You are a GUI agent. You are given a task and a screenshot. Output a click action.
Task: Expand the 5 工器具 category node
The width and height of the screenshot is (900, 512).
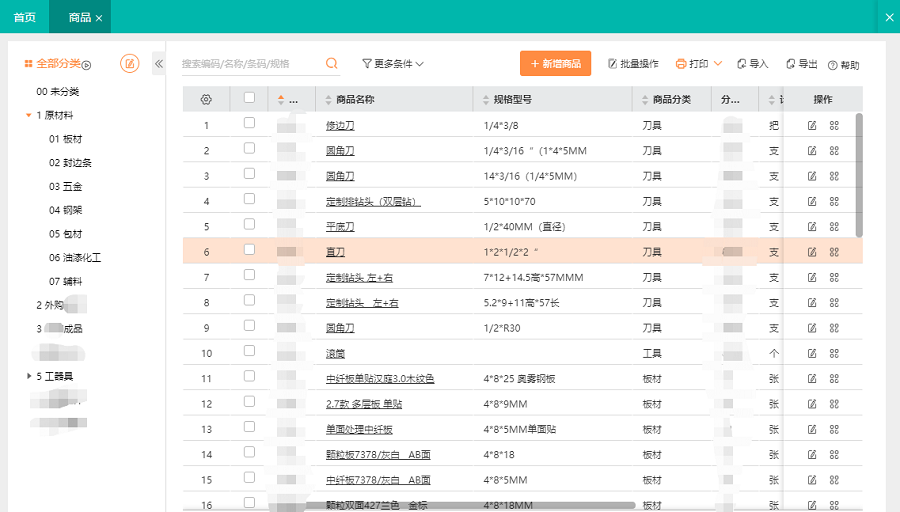point(28,376)
